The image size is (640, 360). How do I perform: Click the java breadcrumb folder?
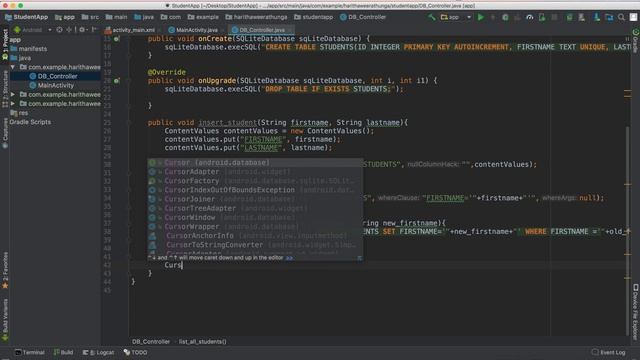(x=144, y=17)
